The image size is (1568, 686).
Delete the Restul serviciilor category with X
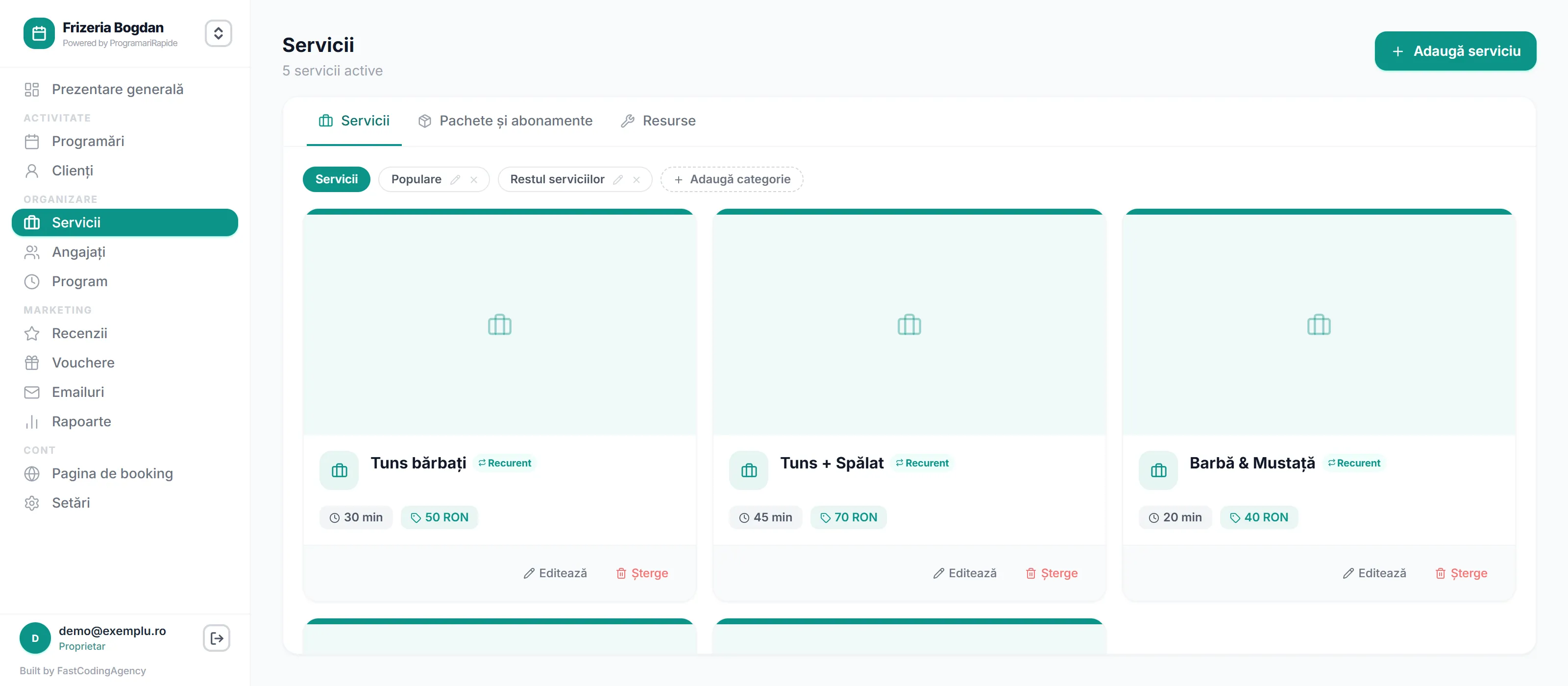(x=636, y=179)
